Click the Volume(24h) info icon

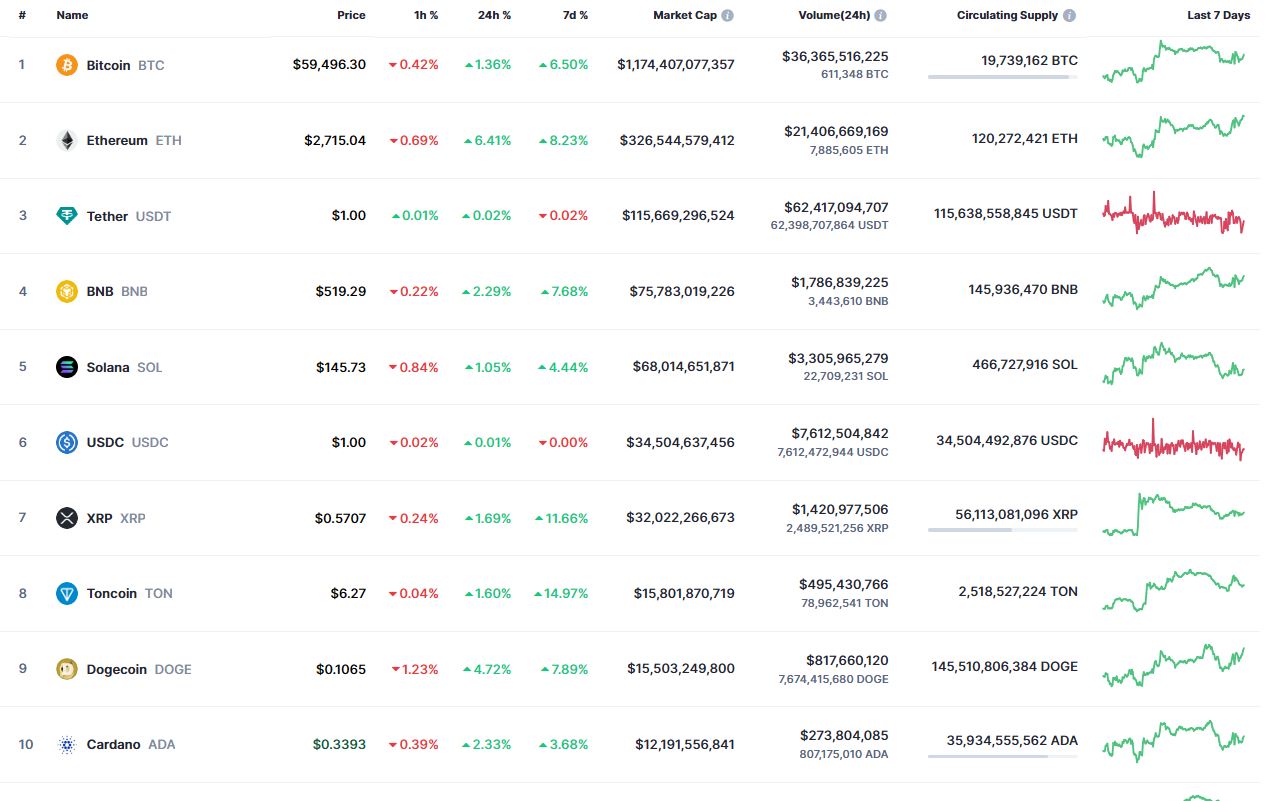click(x=881, y=16)
